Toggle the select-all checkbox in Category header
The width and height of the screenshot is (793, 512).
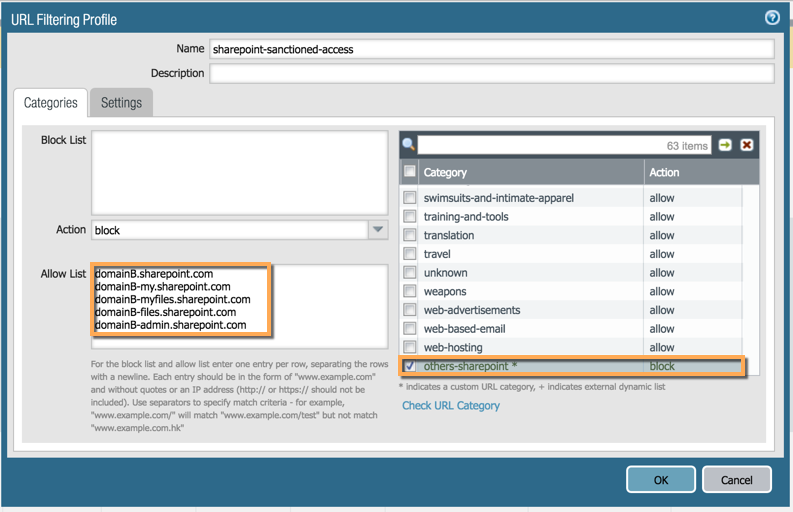(x=410, y=172)
